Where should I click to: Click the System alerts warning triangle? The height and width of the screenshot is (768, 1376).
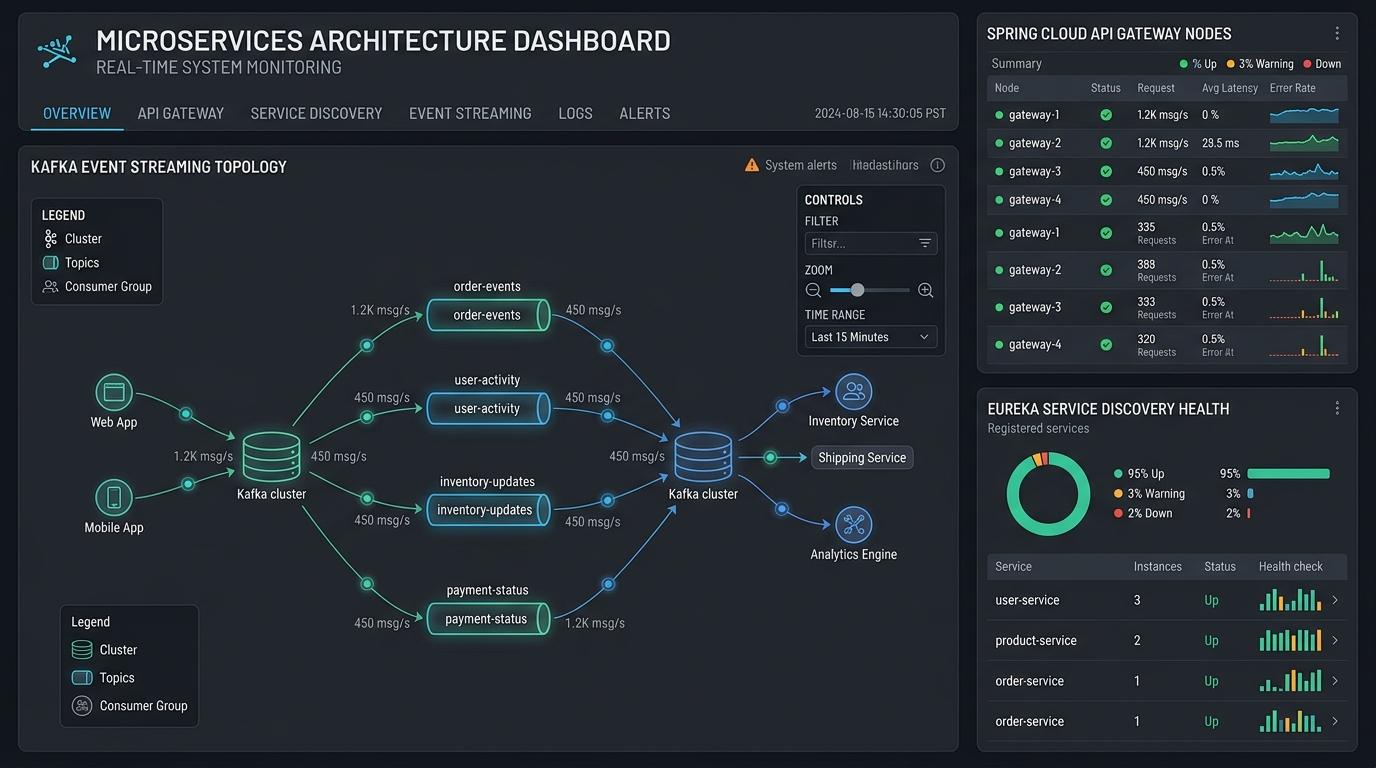tap(752, 165)
